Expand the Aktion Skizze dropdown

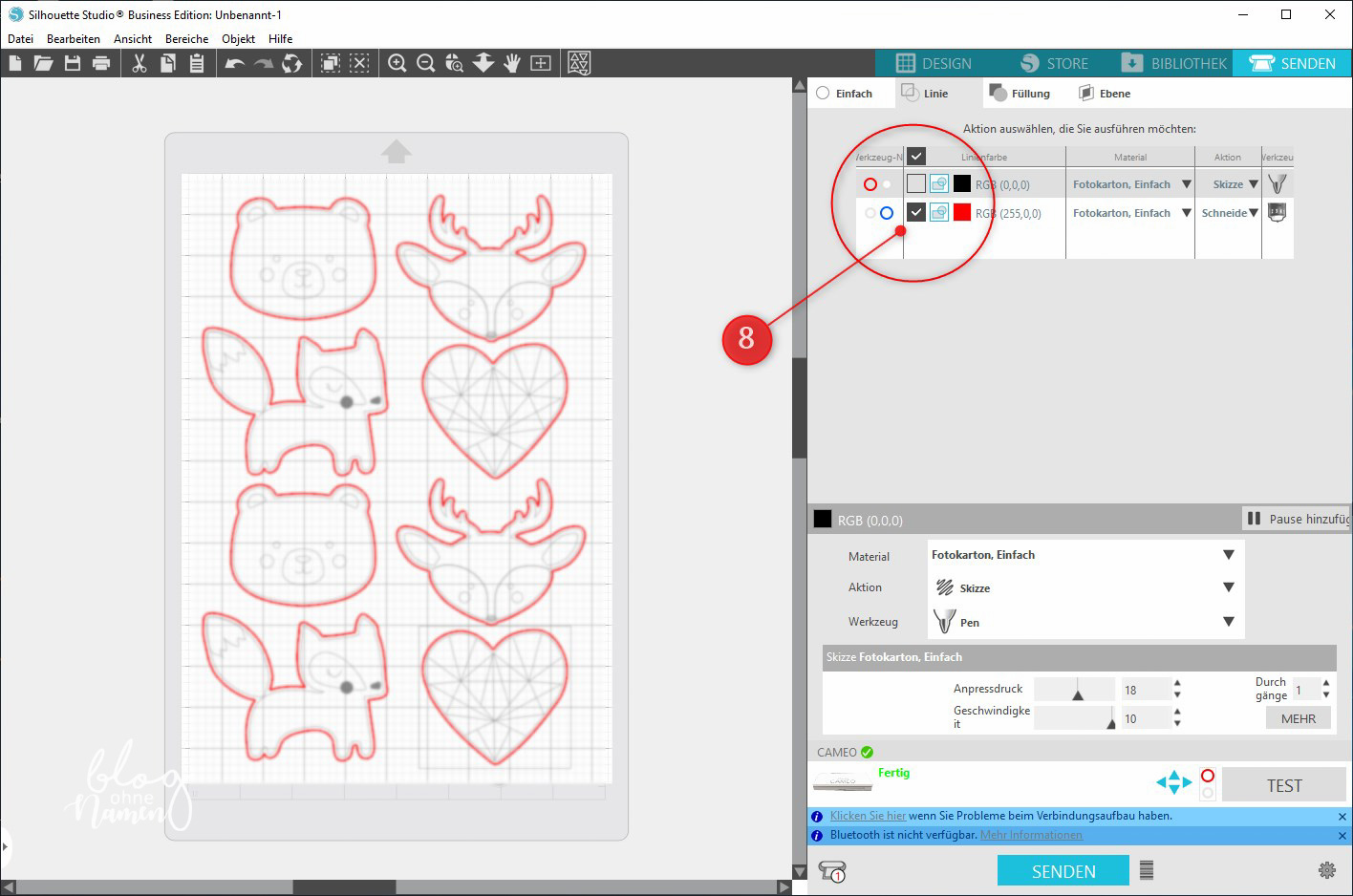tap(1085, 588)
